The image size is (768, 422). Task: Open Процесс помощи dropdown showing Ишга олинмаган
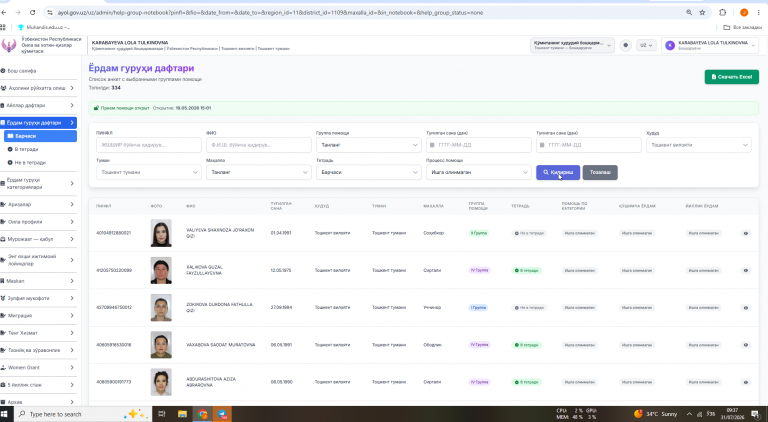479,172
